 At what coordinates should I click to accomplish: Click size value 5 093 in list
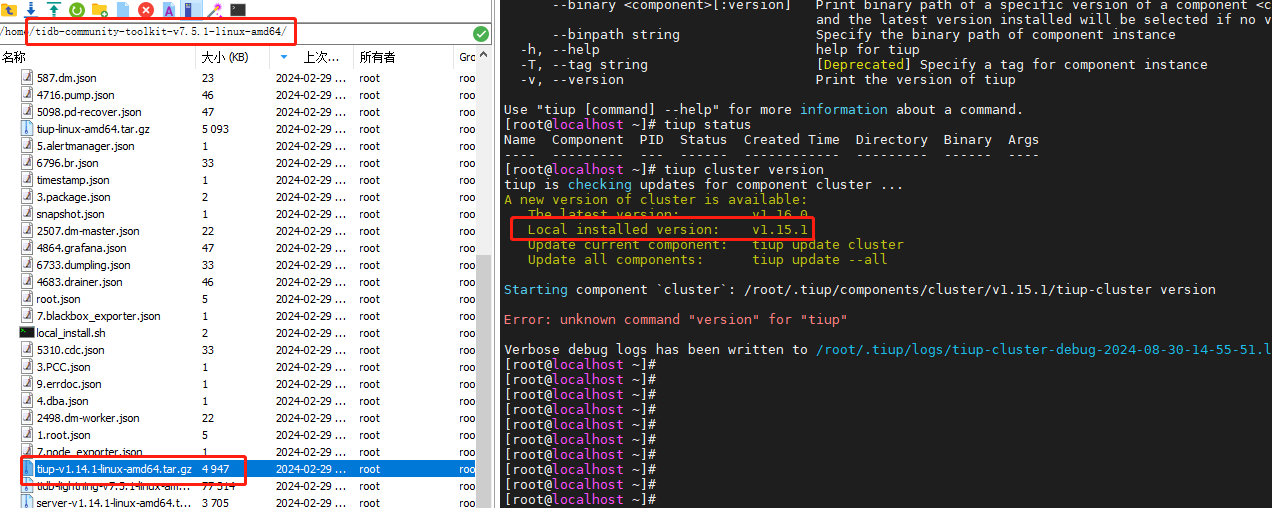[x=215, y=129]
